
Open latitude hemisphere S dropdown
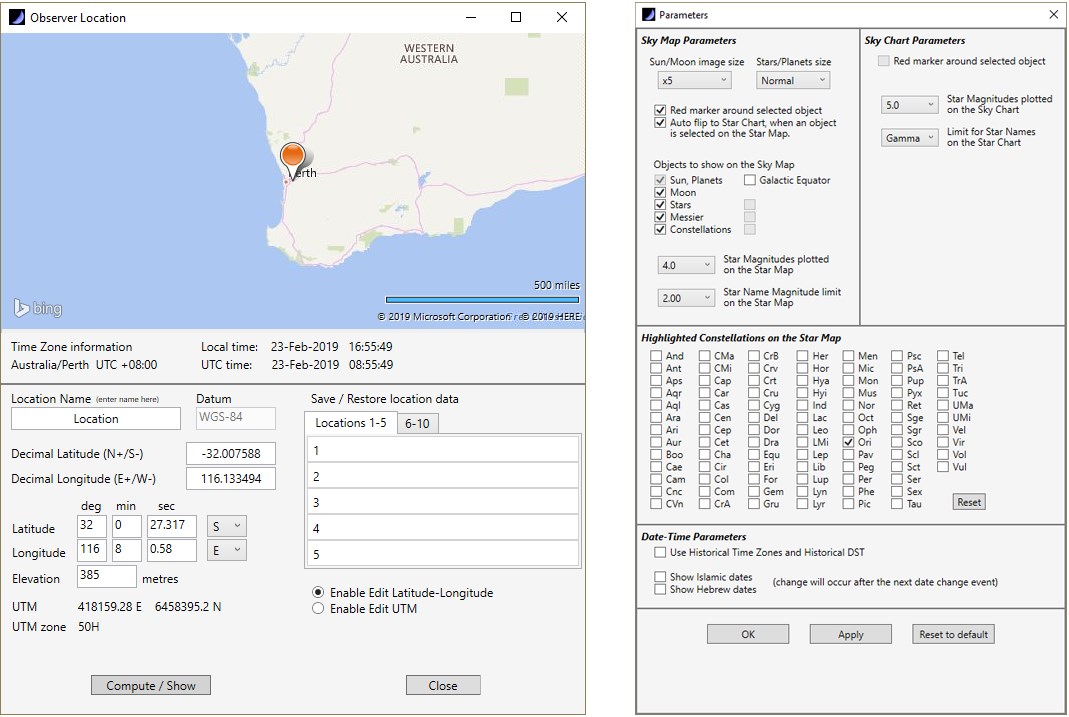[226, 525]
